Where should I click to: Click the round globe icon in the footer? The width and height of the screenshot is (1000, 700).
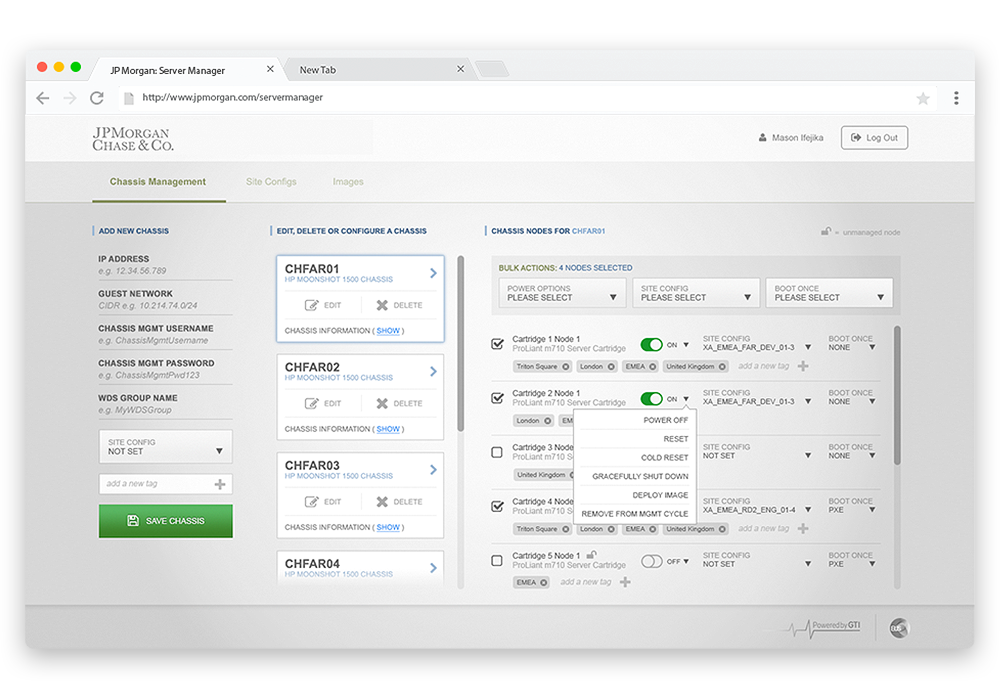click(x=899, y=629)
